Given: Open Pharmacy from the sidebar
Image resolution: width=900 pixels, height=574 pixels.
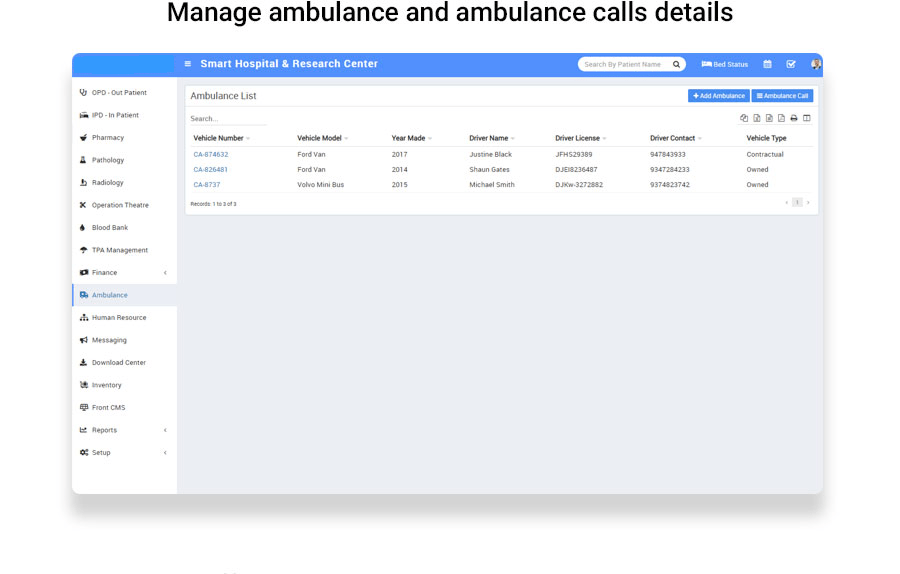Looking at the screenshot, I should click(108, 138).
